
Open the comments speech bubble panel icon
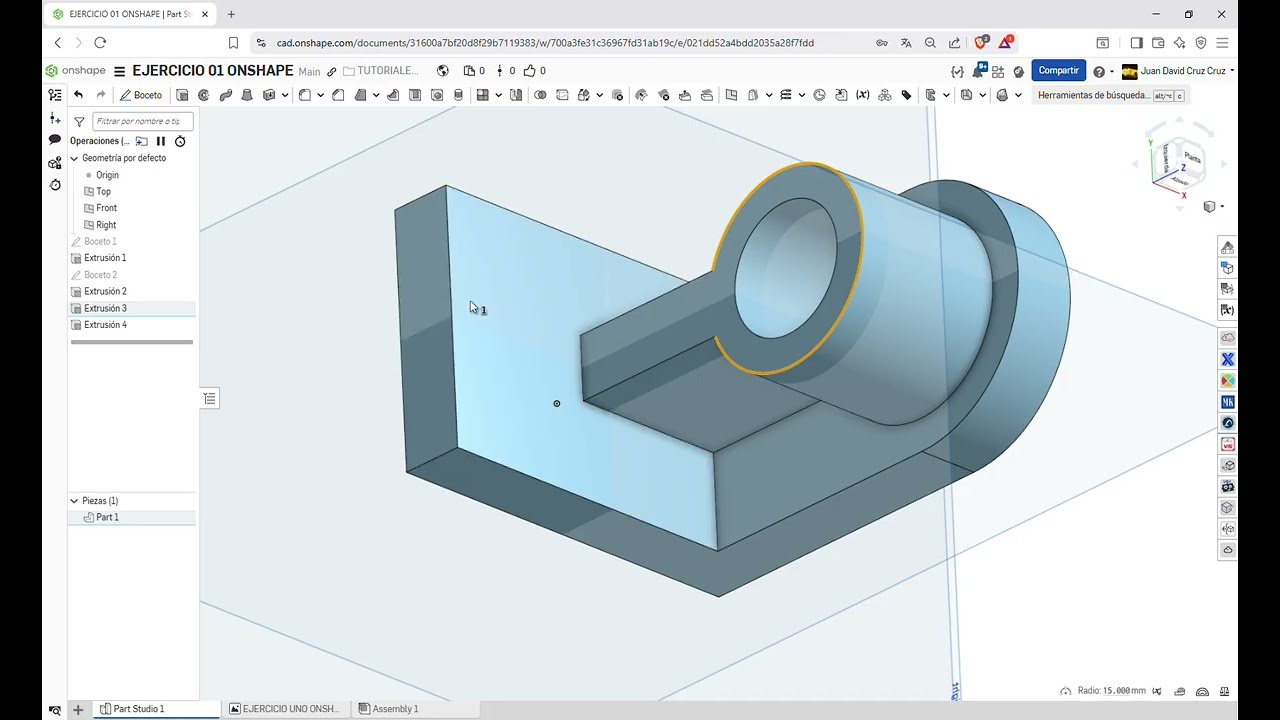click(x=55, y=140)
